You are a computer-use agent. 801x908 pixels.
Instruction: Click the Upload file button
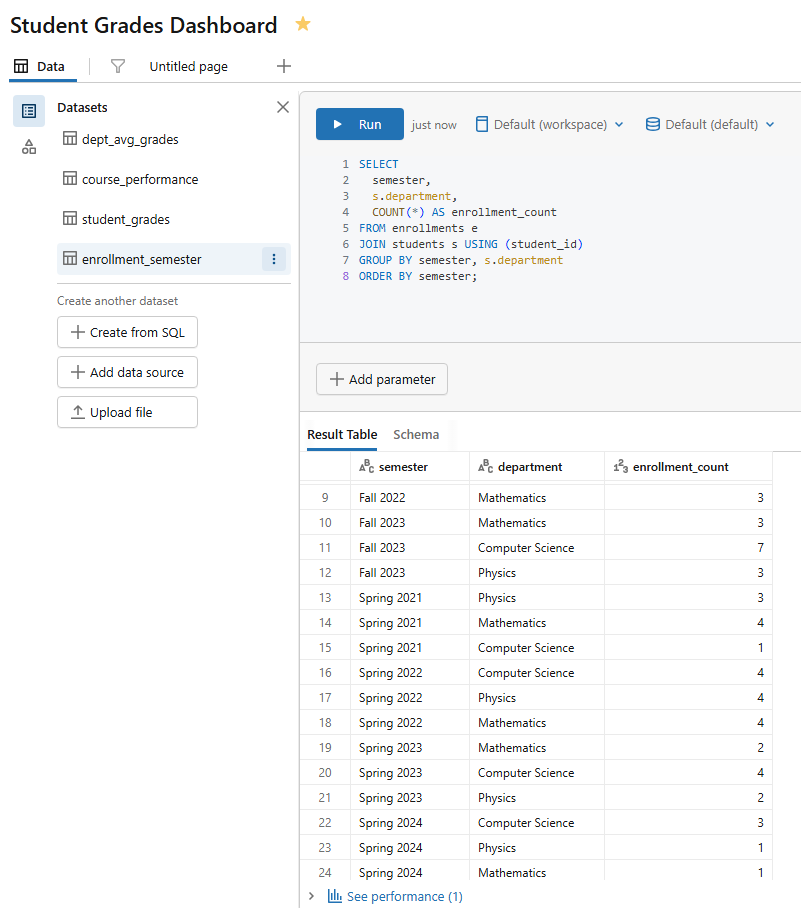pos(127,412)
